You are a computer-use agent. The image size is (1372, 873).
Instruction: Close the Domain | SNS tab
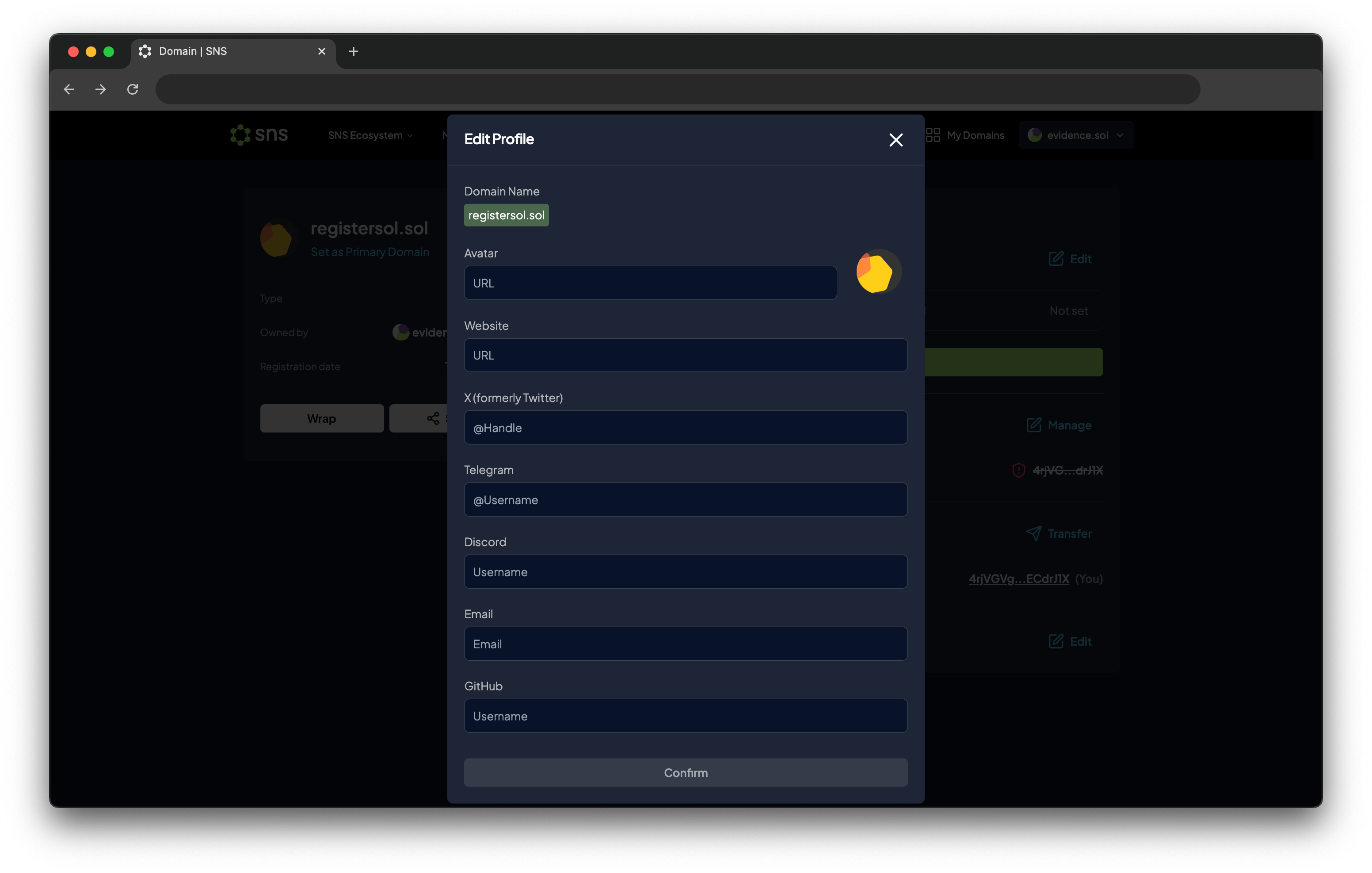pyautogui.click(x=321, y=51)
